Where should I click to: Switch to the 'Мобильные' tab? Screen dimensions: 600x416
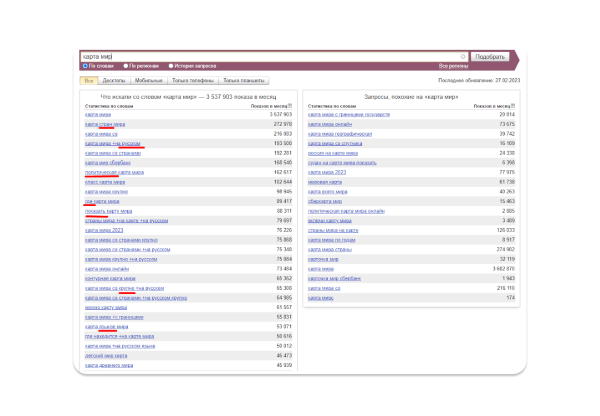tap(148, 80)
